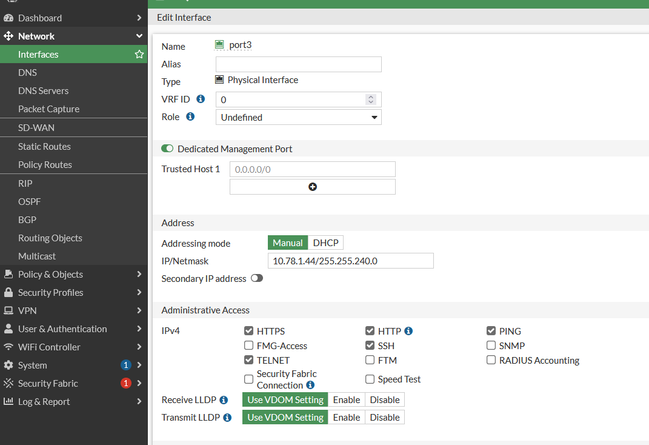Open Static Routes in sidebar

coord(44,146)
